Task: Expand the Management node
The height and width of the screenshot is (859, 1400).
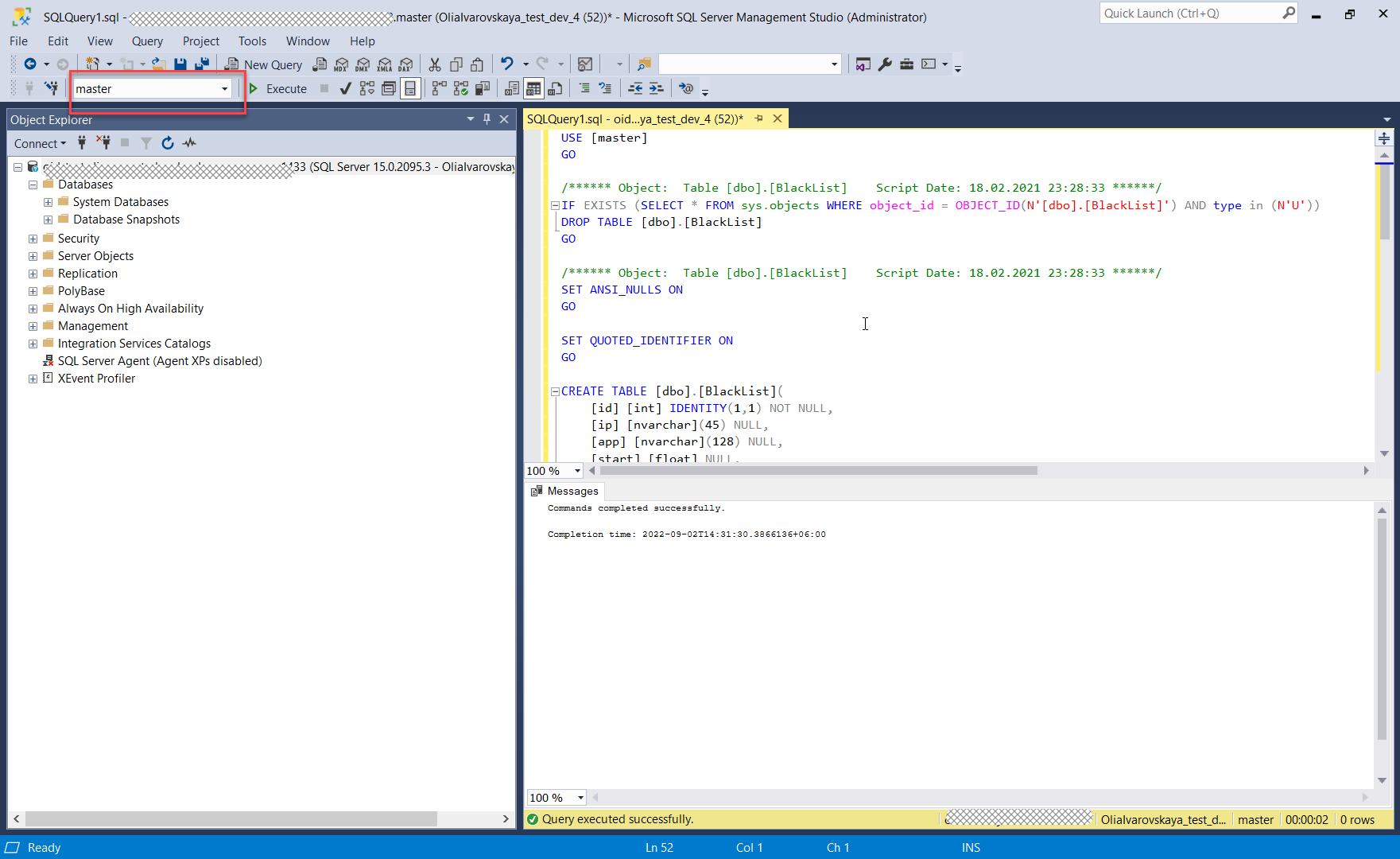Action: click(33, 326)
